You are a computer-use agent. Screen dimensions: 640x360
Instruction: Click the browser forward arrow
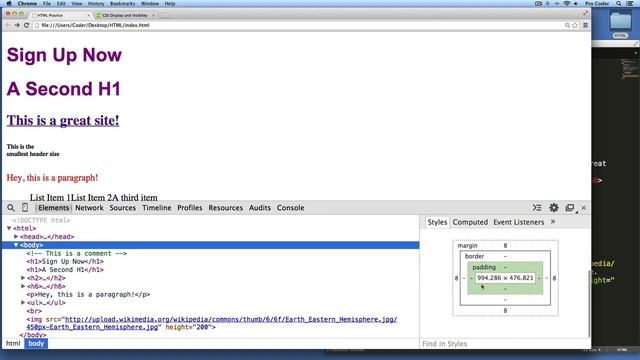pyautogui.click(x=17, y=25)
